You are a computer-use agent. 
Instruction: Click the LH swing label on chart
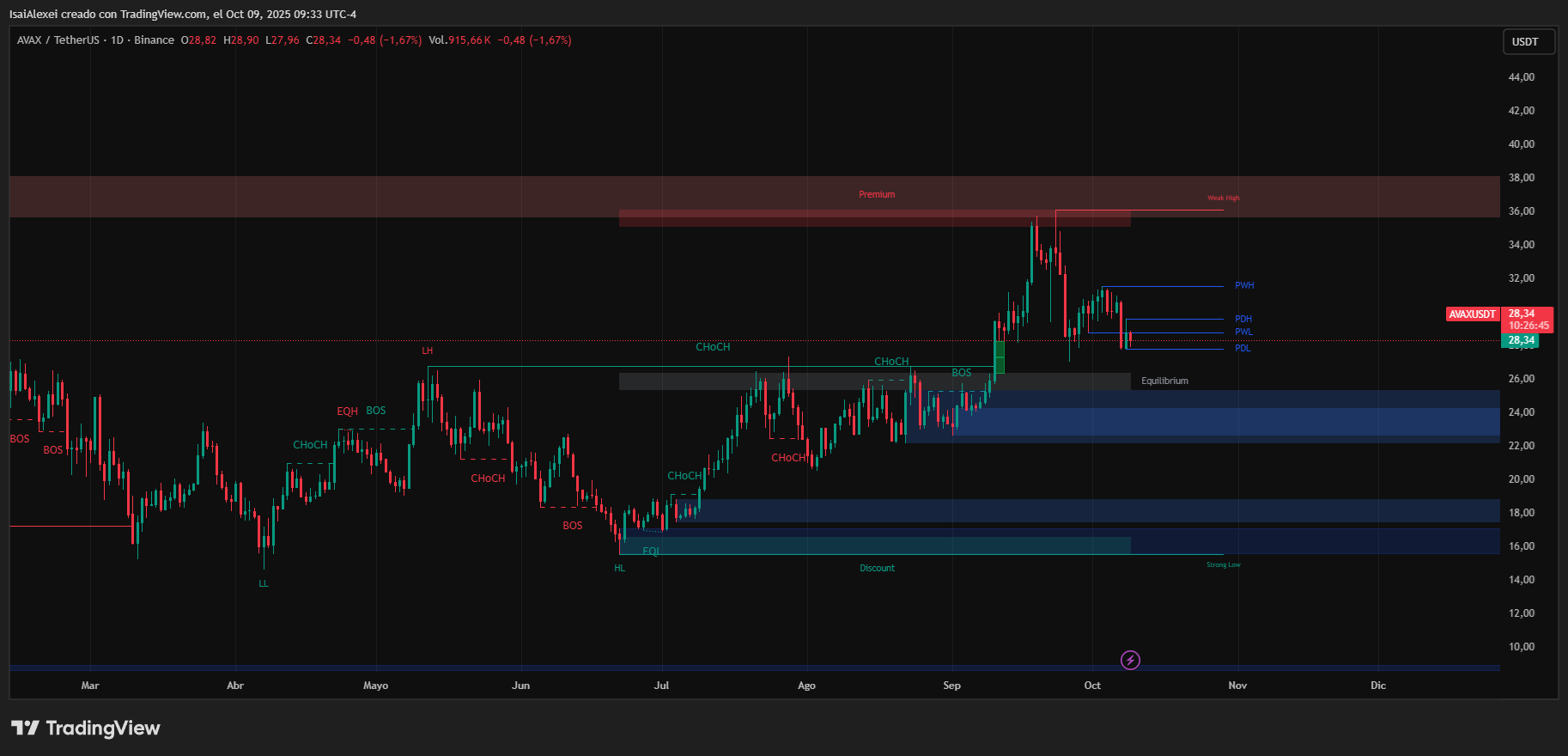pos(427,351)
